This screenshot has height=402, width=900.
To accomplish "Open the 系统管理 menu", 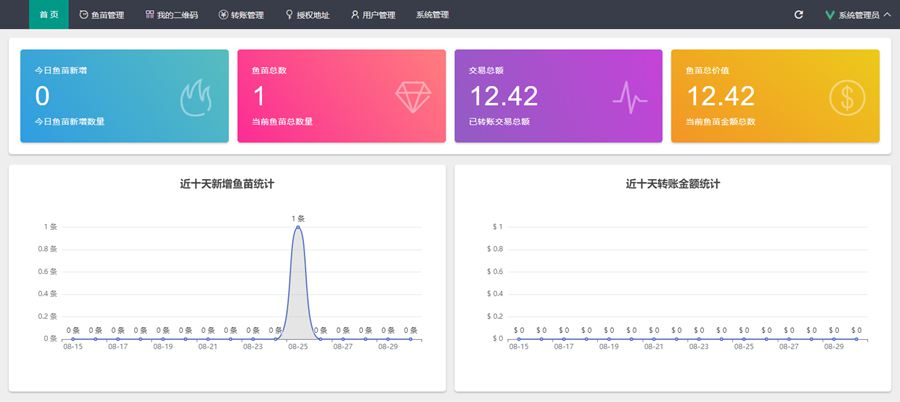I will (432, 15).
